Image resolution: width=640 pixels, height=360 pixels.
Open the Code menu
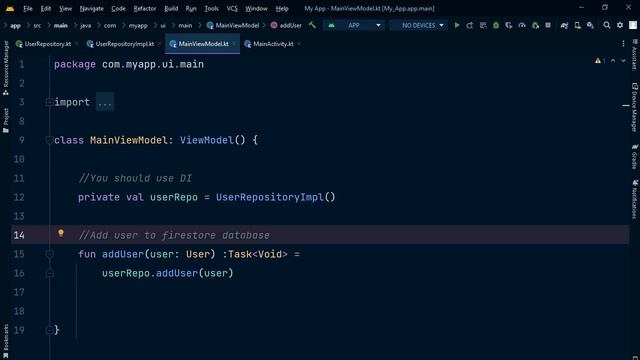coord(118,8)
